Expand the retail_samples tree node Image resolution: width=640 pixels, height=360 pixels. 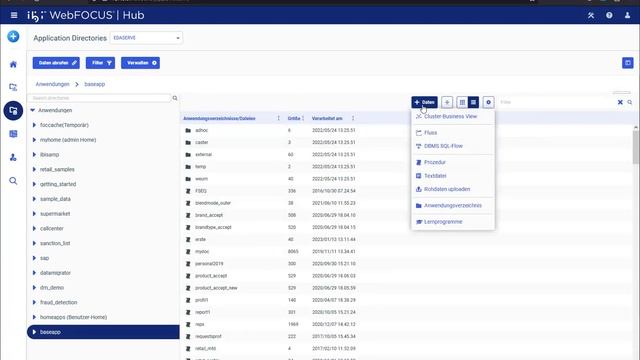(x=34, y=169)
